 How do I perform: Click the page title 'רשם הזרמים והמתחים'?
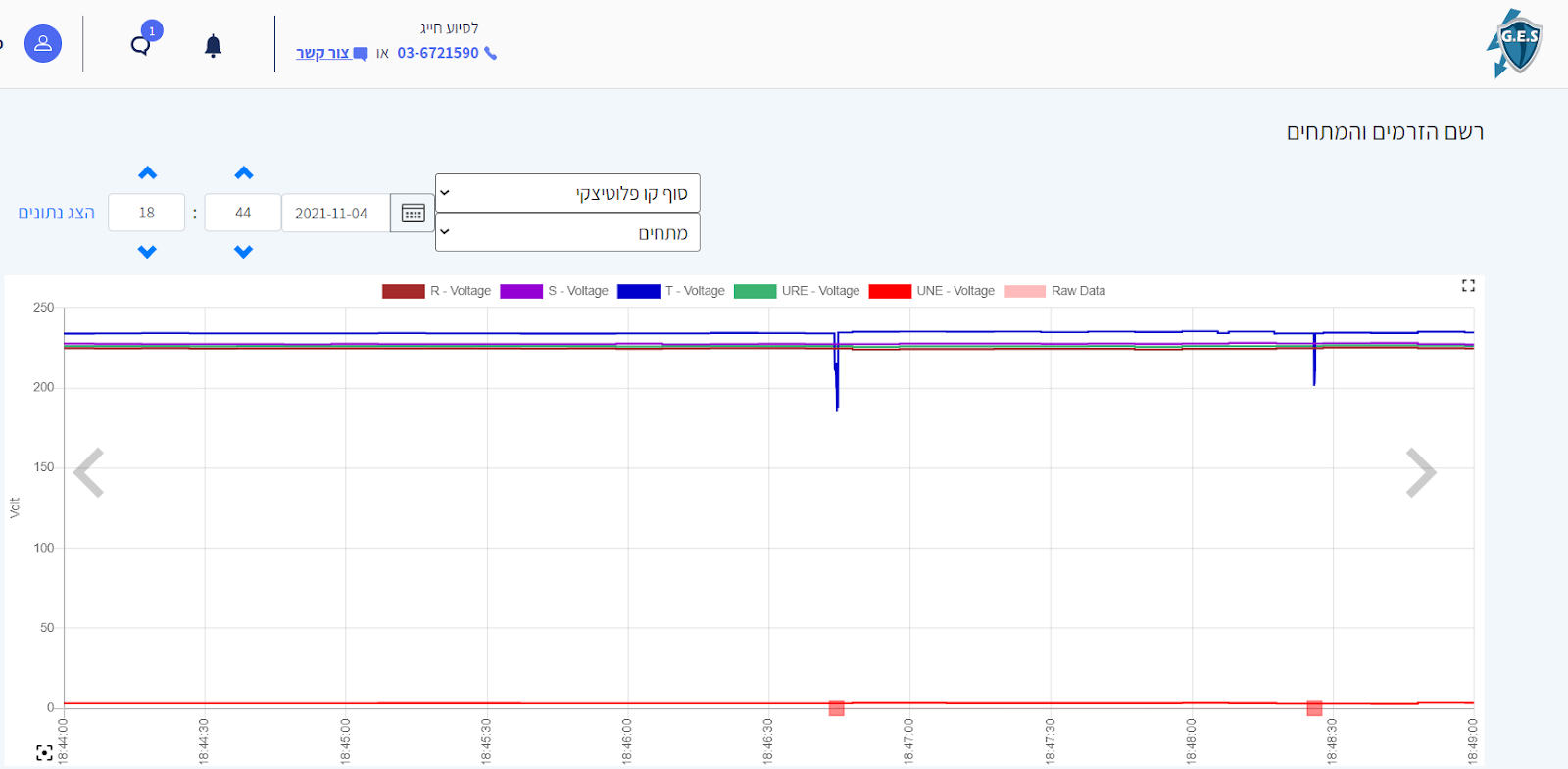coord(1385,132)
